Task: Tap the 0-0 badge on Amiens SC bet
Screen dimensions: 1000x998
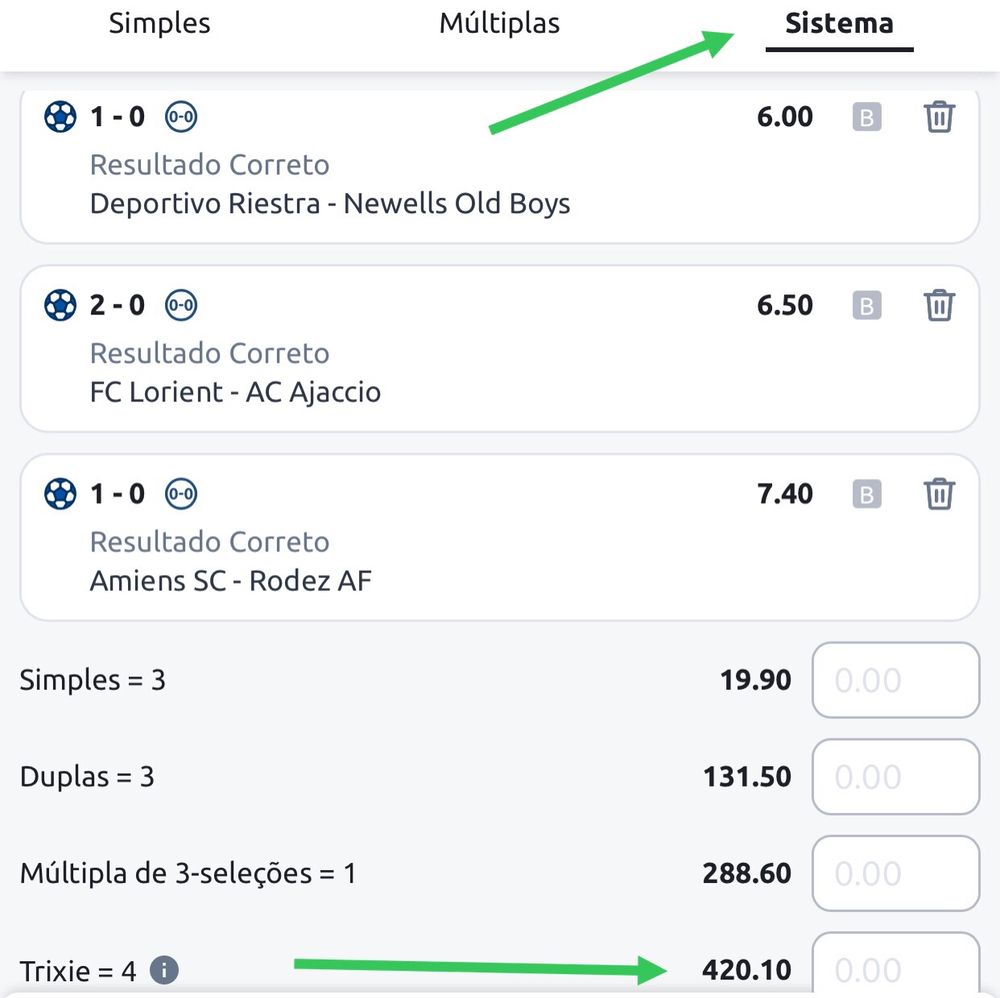Action: (x=181, y=493)
